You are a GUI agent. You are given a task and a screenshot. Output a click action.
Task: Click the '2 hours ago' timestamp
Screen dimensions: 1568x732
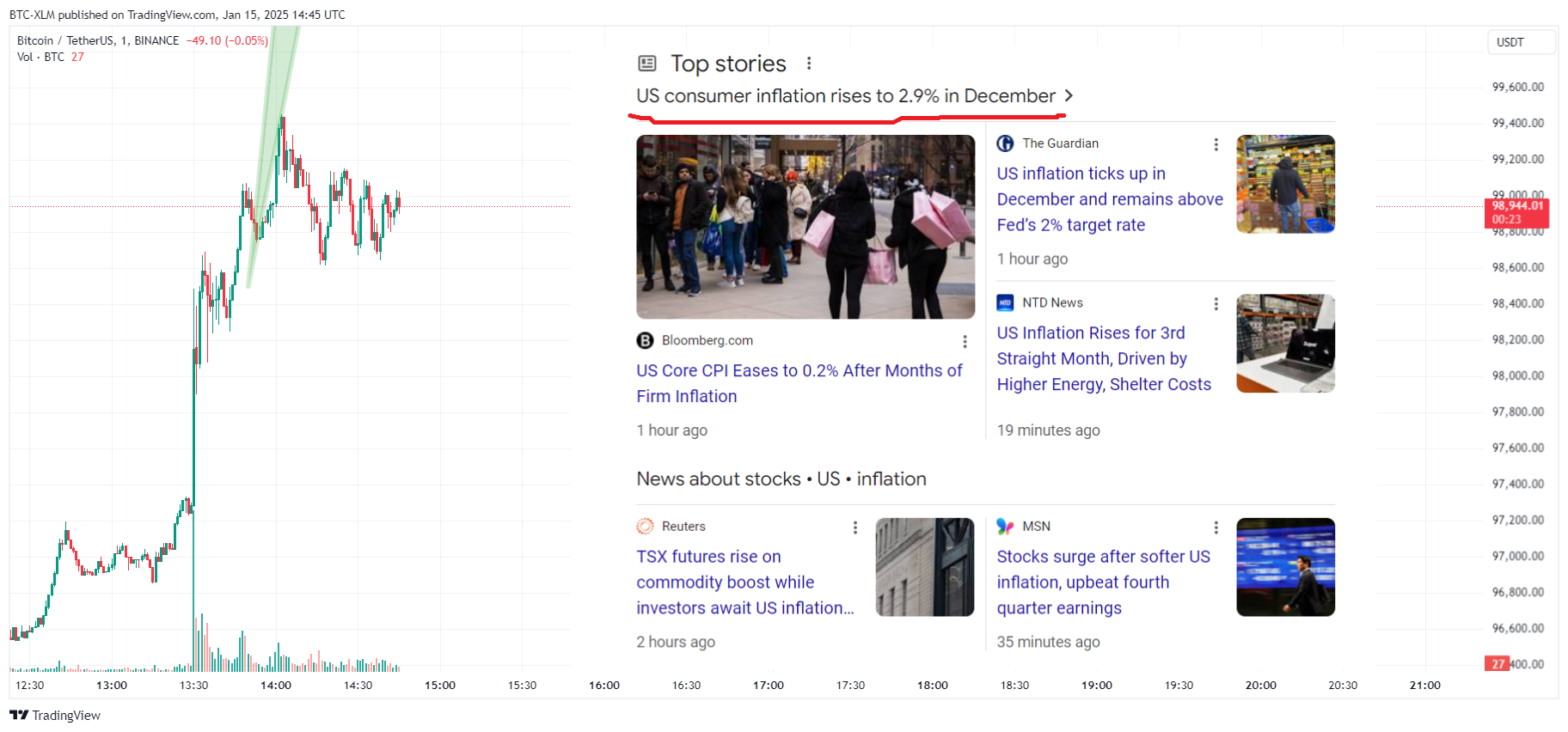coord(676,642)
